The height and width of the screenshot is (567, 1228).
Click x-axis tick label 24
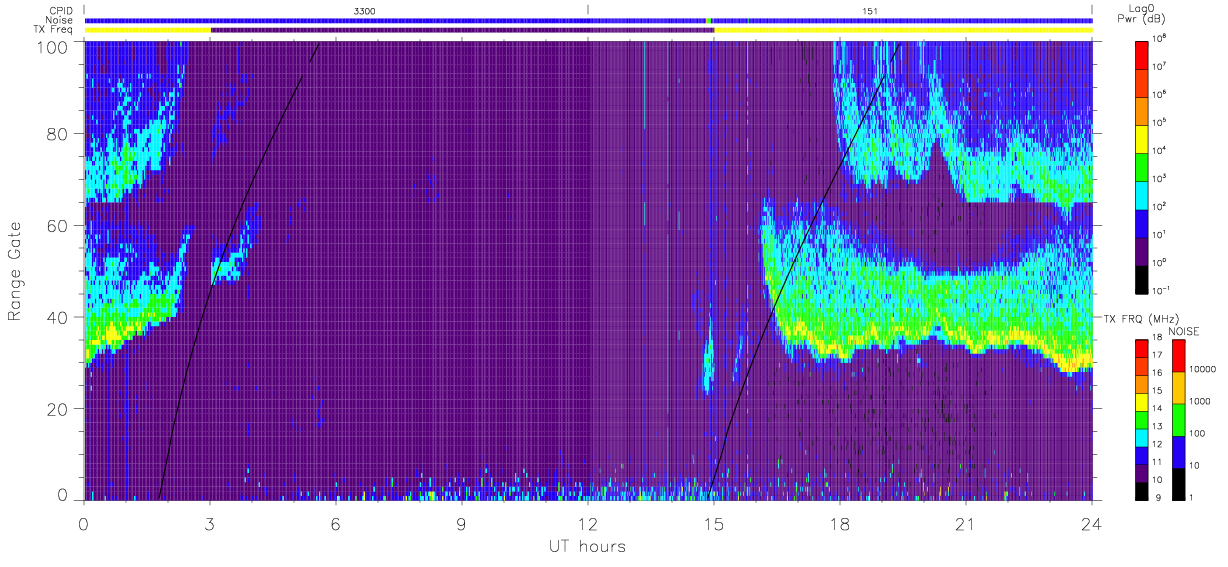click(1092, 523)
